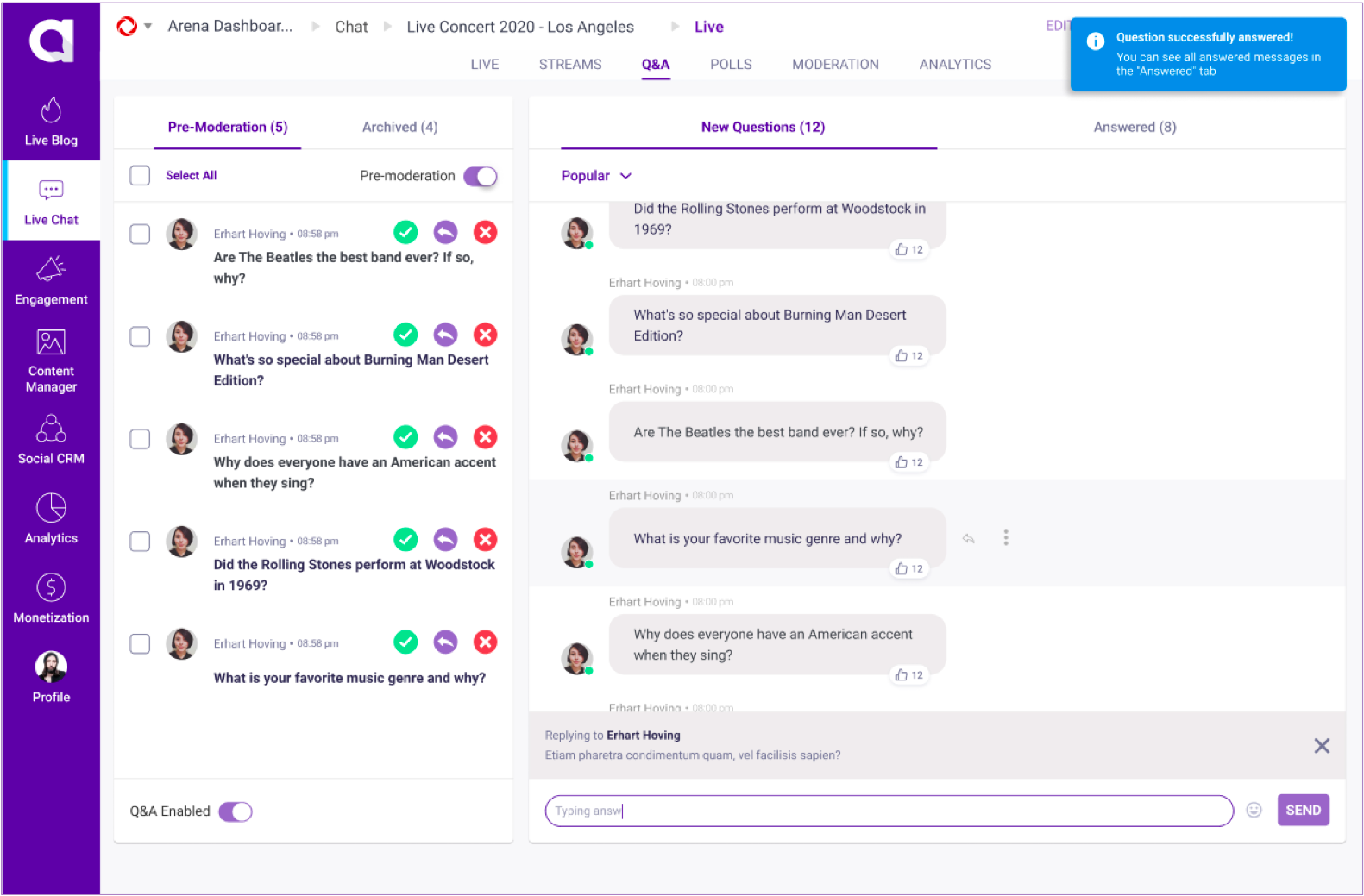The width and height of the screenshot is (1364, 896).
Task: Open three-dot menu on favorite genre question
Action: pyautogui.click(x=1005, y=538)
